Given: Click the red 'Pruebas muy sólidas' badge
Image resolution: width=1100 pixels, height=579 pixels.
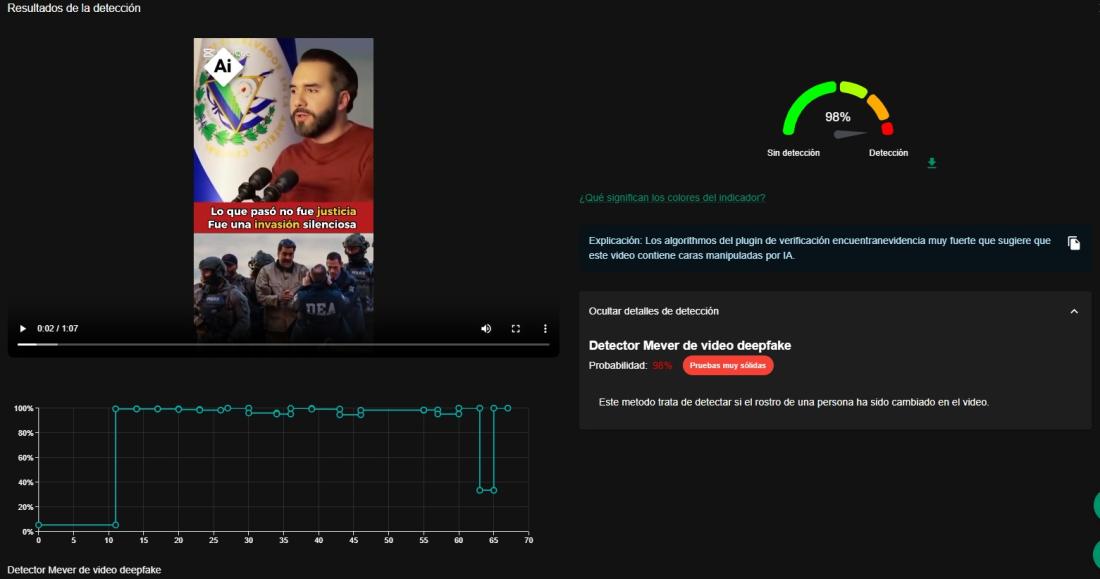Looking at the screenshot, I should [728, 366].
